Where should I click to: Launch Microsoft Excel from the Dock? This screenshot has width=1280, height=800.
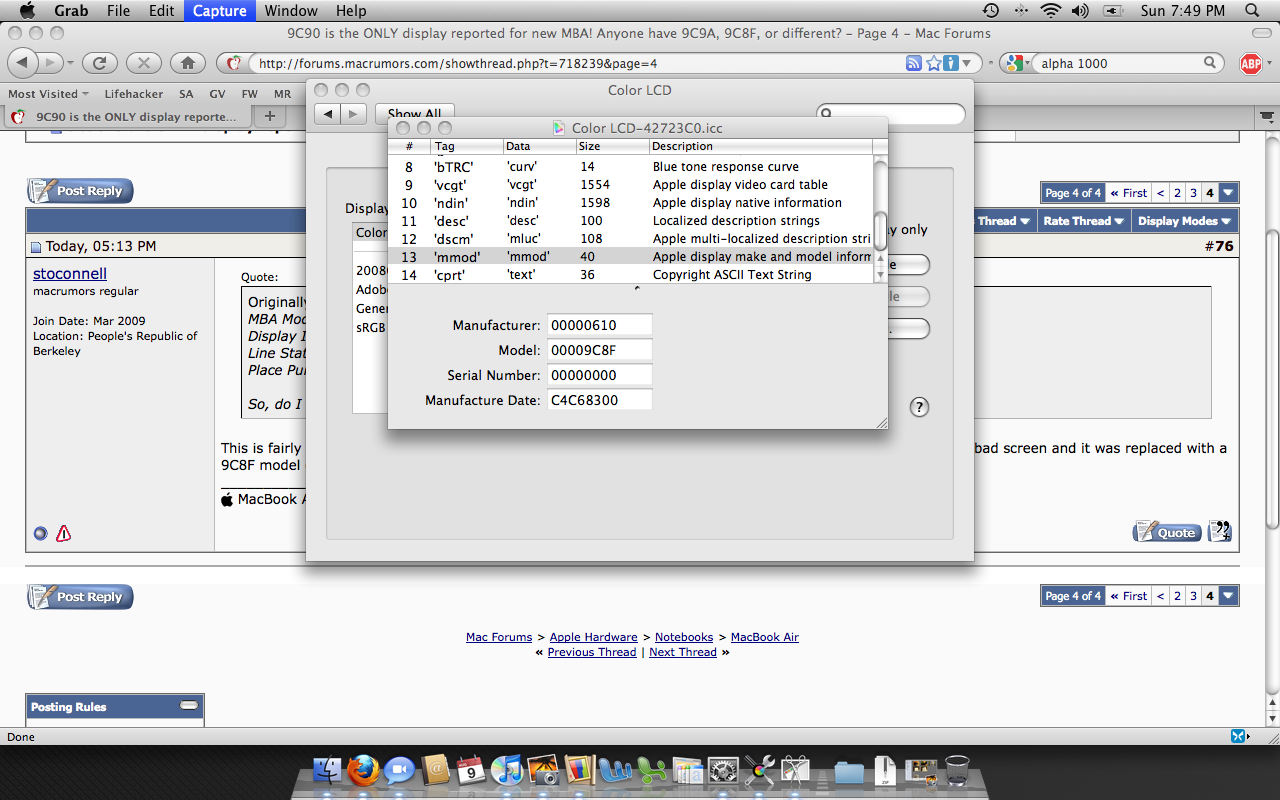click(x=651, y=770)
